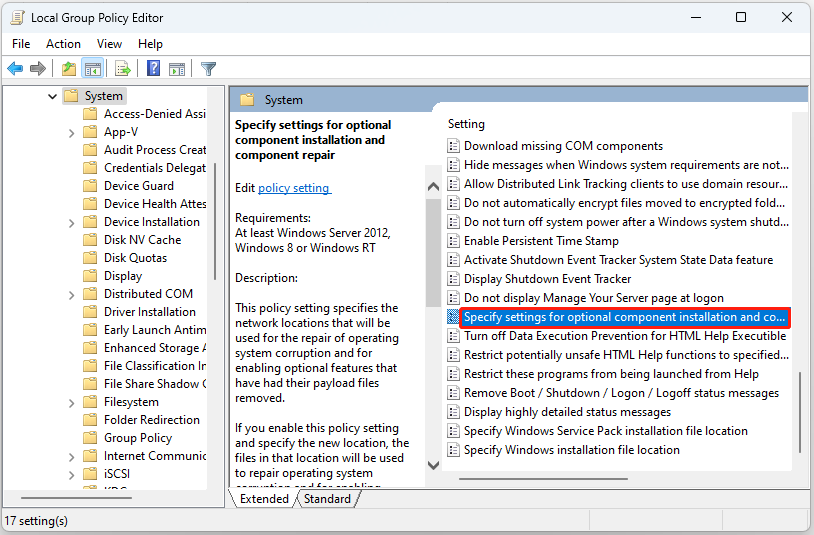Toggle Show/Hide Console Tree toolbar icon
Image resolution: width=814 pixels, height=535 pixels.
(x=93, y=68)
